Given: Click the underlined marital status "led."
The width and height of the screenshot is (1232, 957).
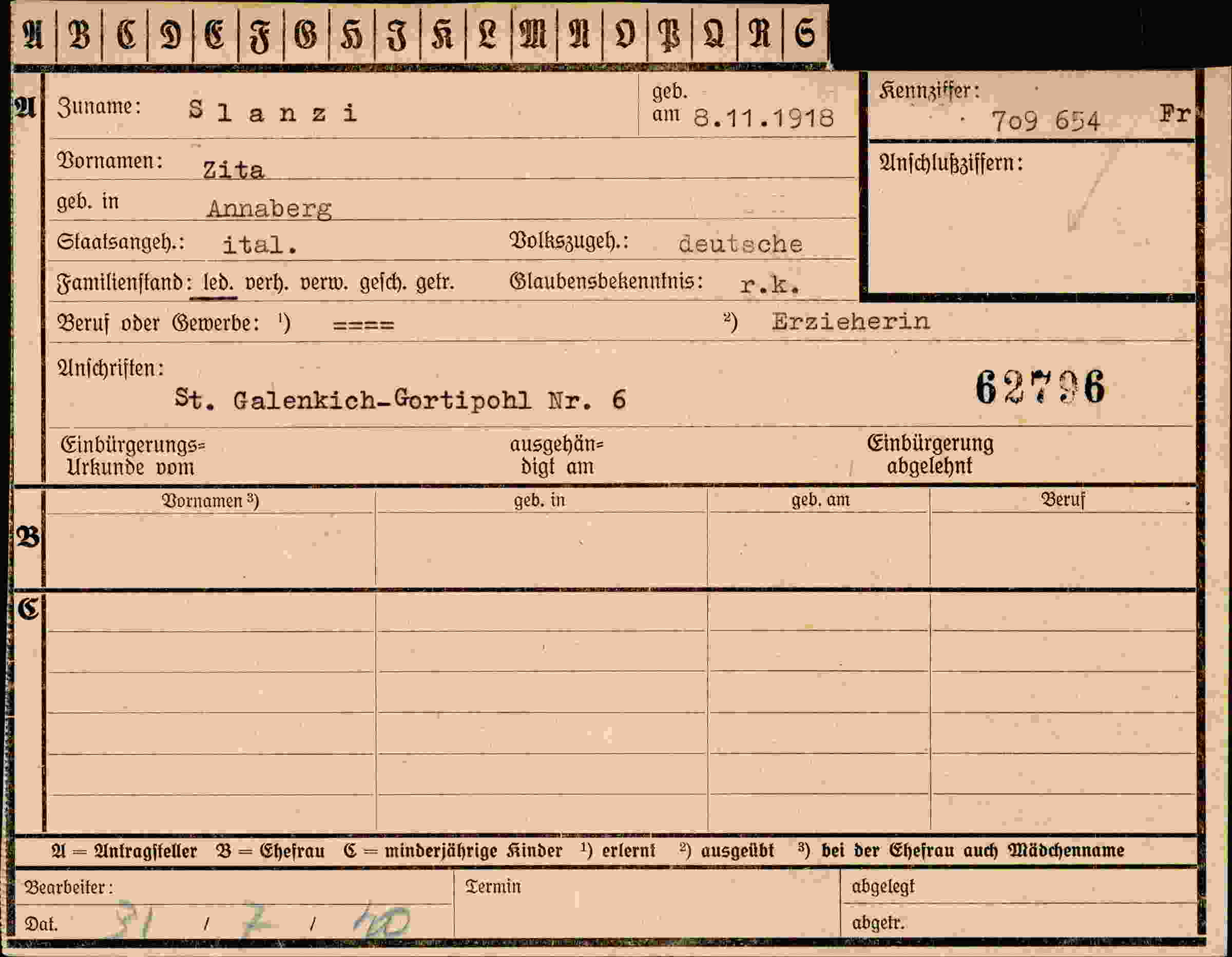Looking at the screenshot, I should 218,282.
